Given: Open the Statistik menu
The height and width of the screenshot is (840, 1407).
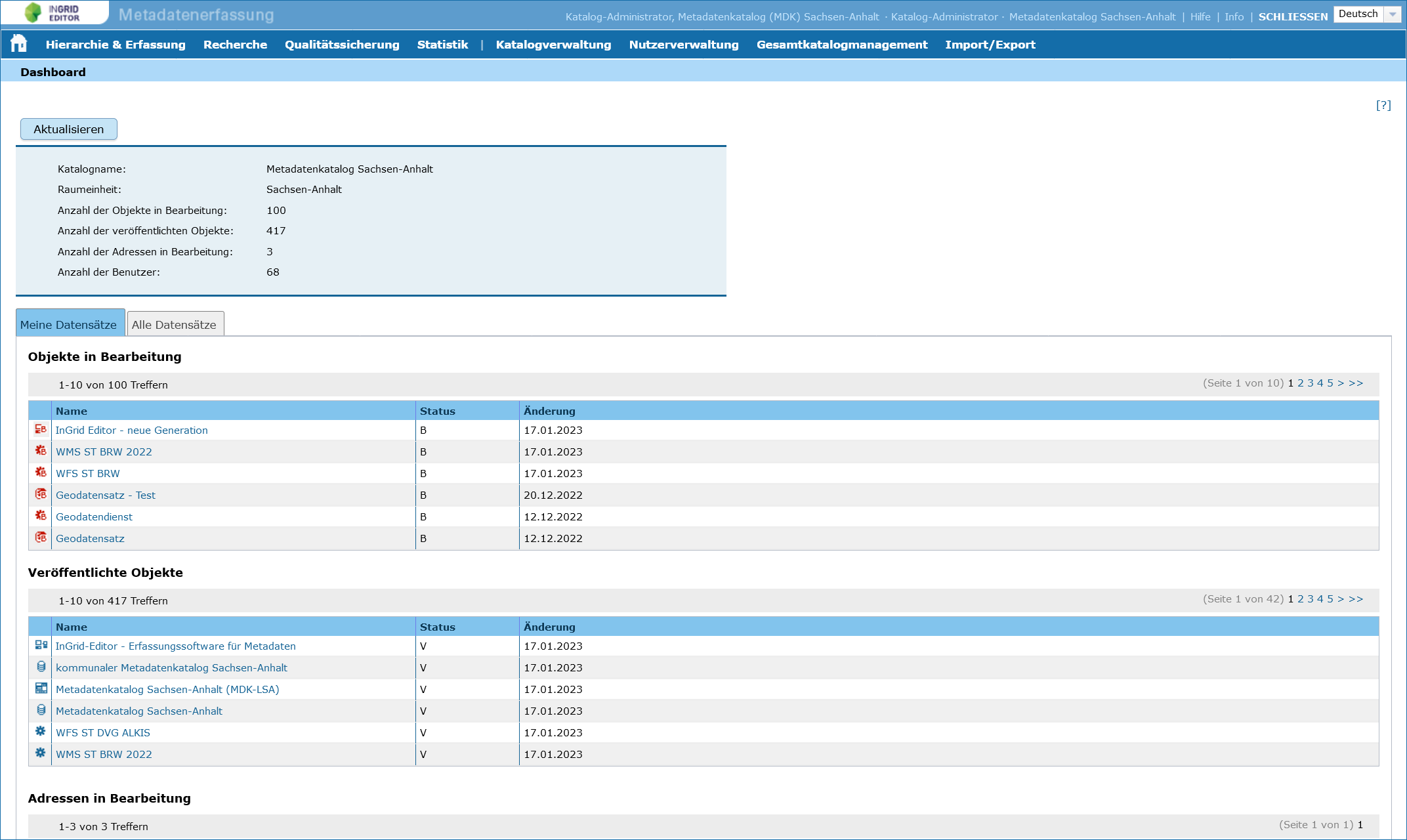Looking at the screenshot, I should (x=443, y=45).
